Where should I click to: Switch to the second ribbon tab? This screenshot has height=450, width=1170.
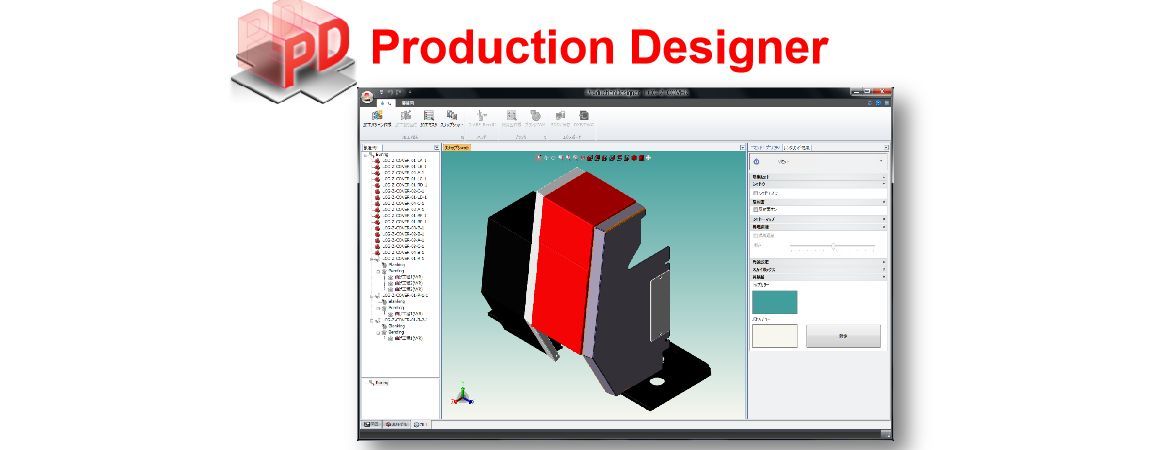click(x=407, y=103)
